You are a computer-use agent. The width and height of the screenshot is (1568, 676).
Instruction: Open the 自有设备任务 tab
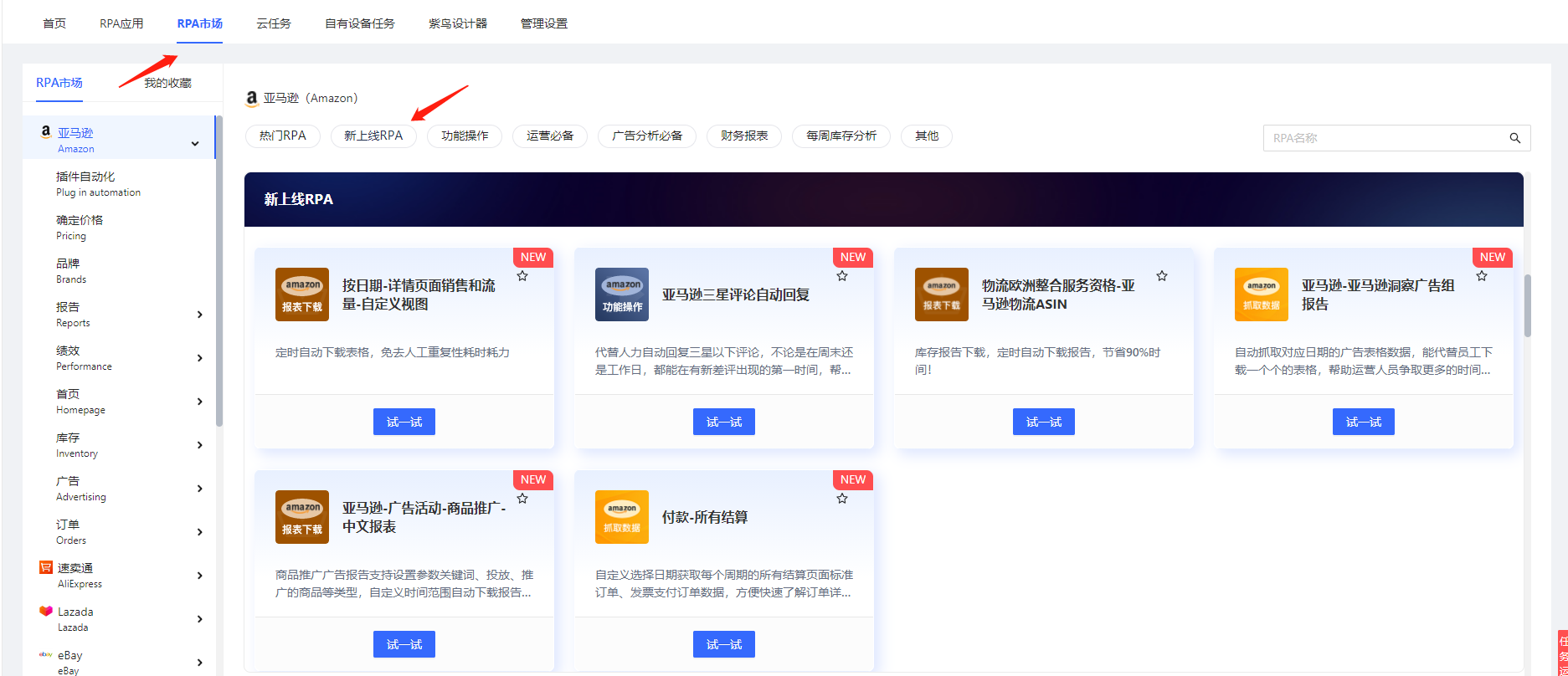point(360,23)
